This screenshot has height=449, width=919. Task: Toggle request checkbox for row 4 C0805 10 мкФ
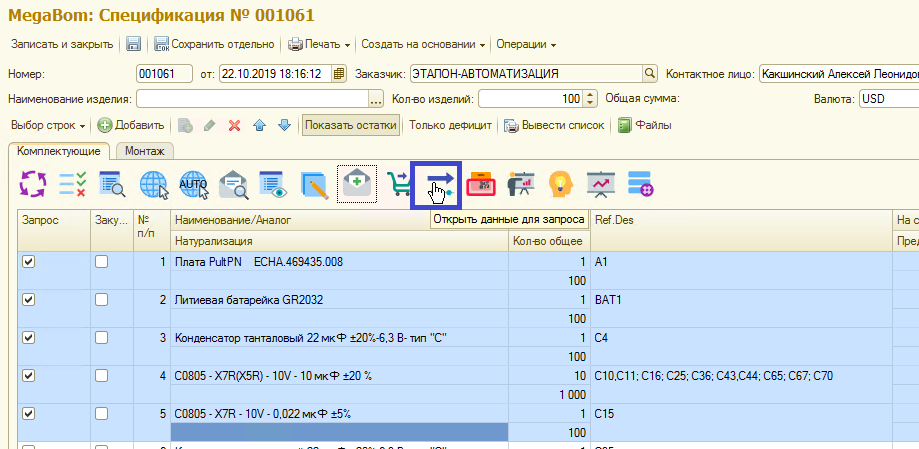[28, 376]
